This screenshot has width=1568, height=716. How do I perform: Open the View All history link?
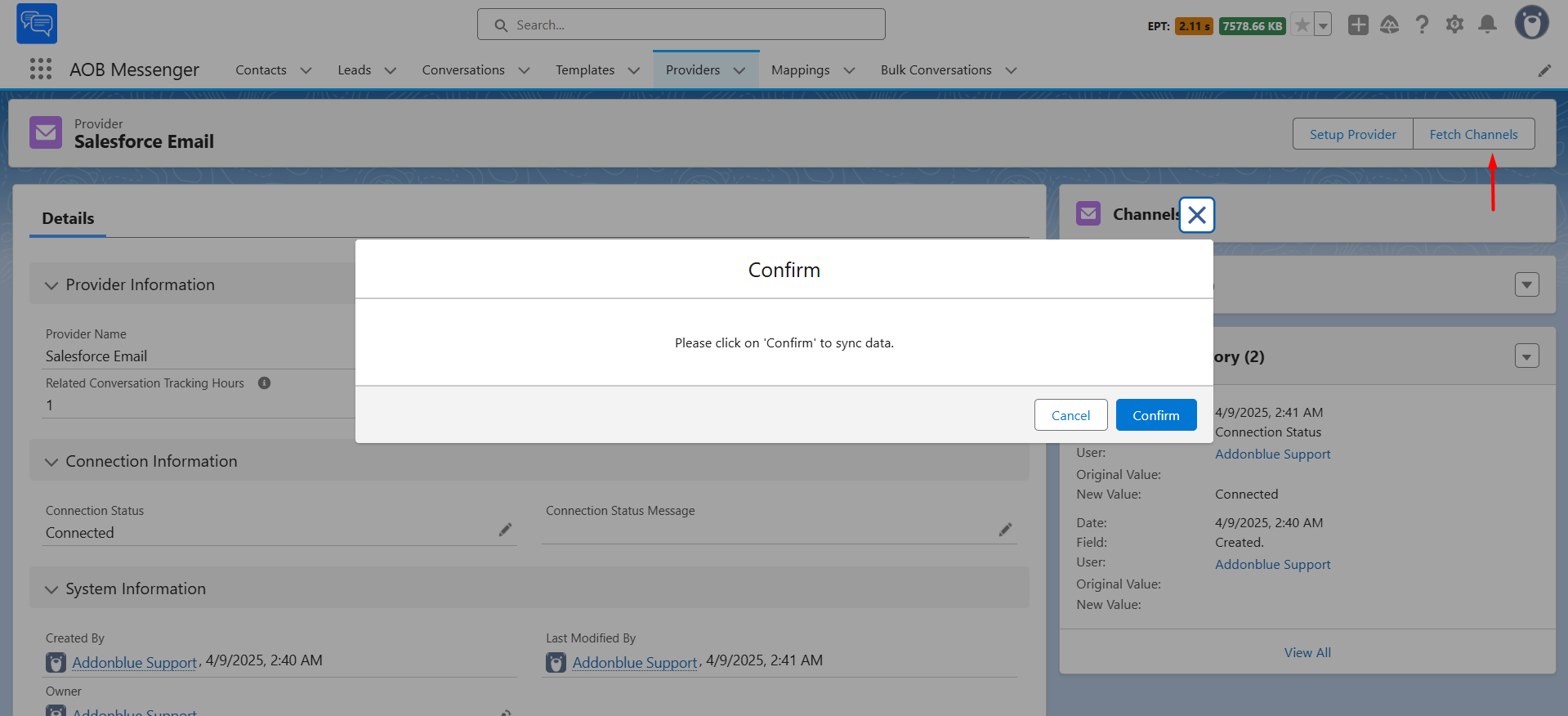(x=1307, y=652)
